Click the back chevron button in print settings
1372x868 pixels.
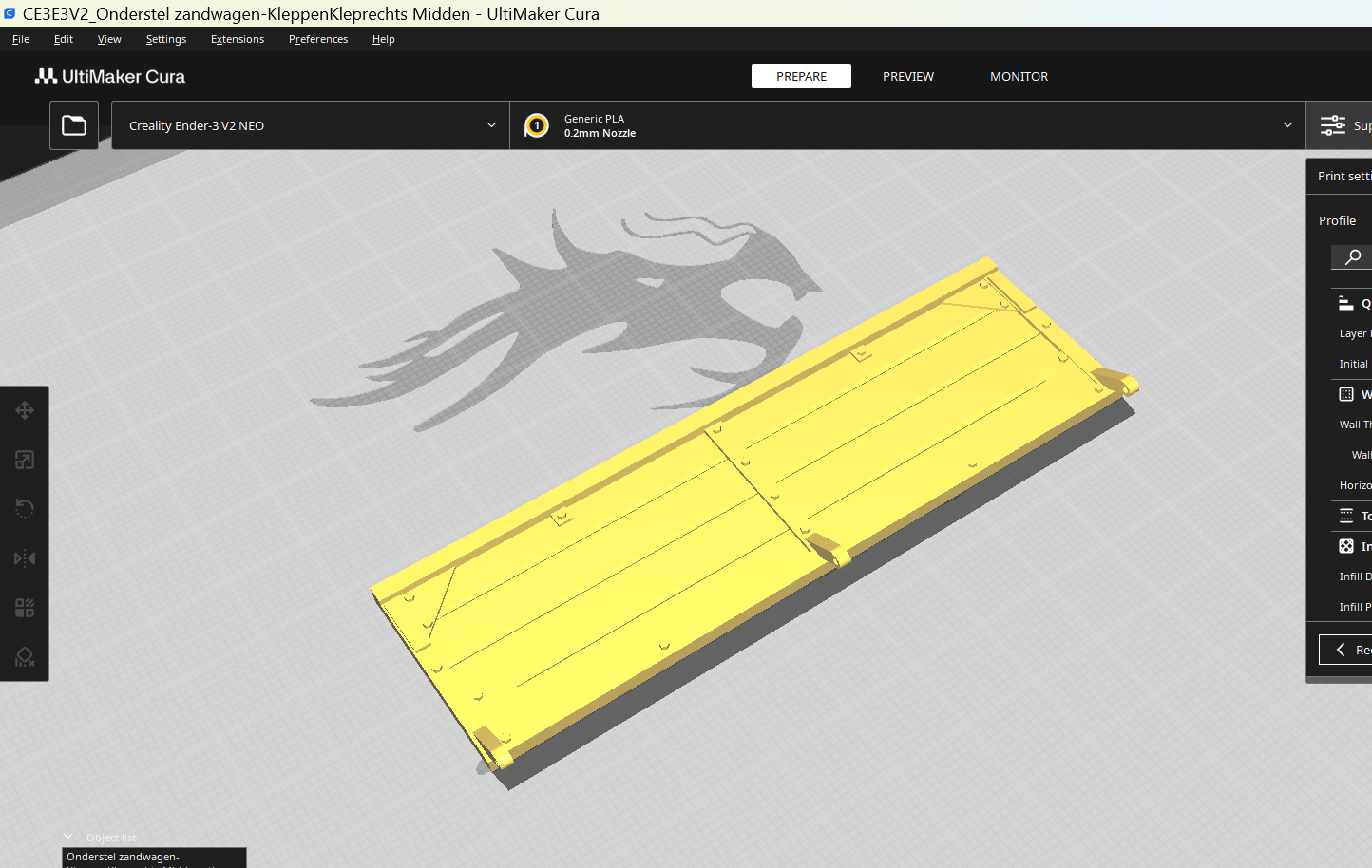[1345, 650]
